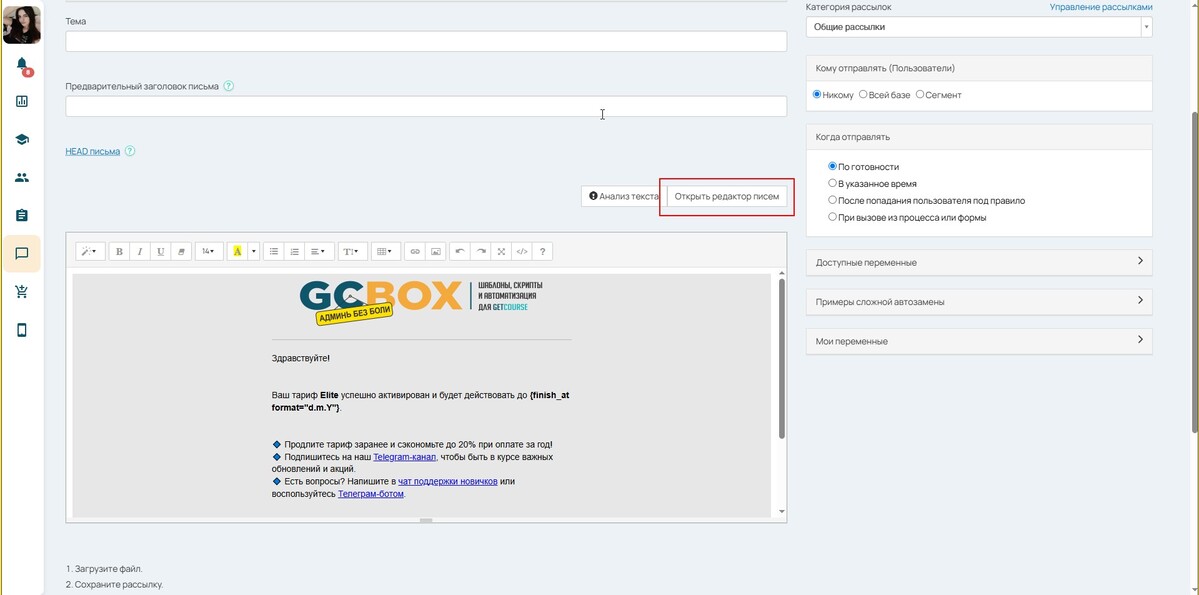
Task: Open the analytics chart sidebar icon
Action: click(22, 101)
